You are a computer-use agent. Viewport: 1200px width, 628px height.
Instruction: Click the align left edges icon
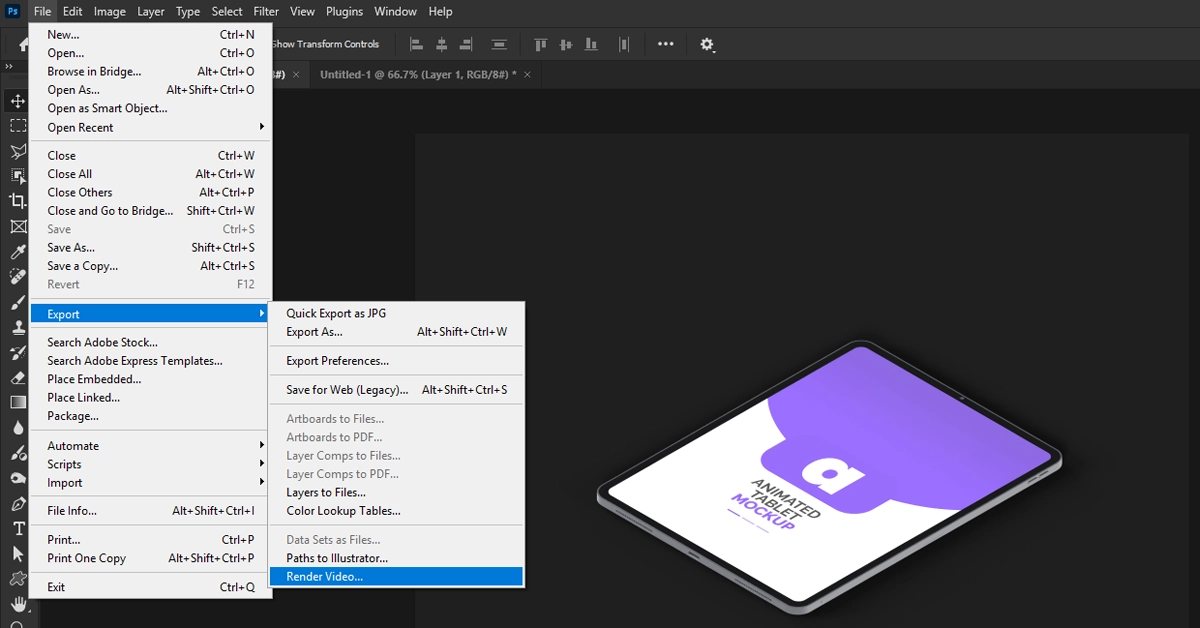click(x=416, y=44)
